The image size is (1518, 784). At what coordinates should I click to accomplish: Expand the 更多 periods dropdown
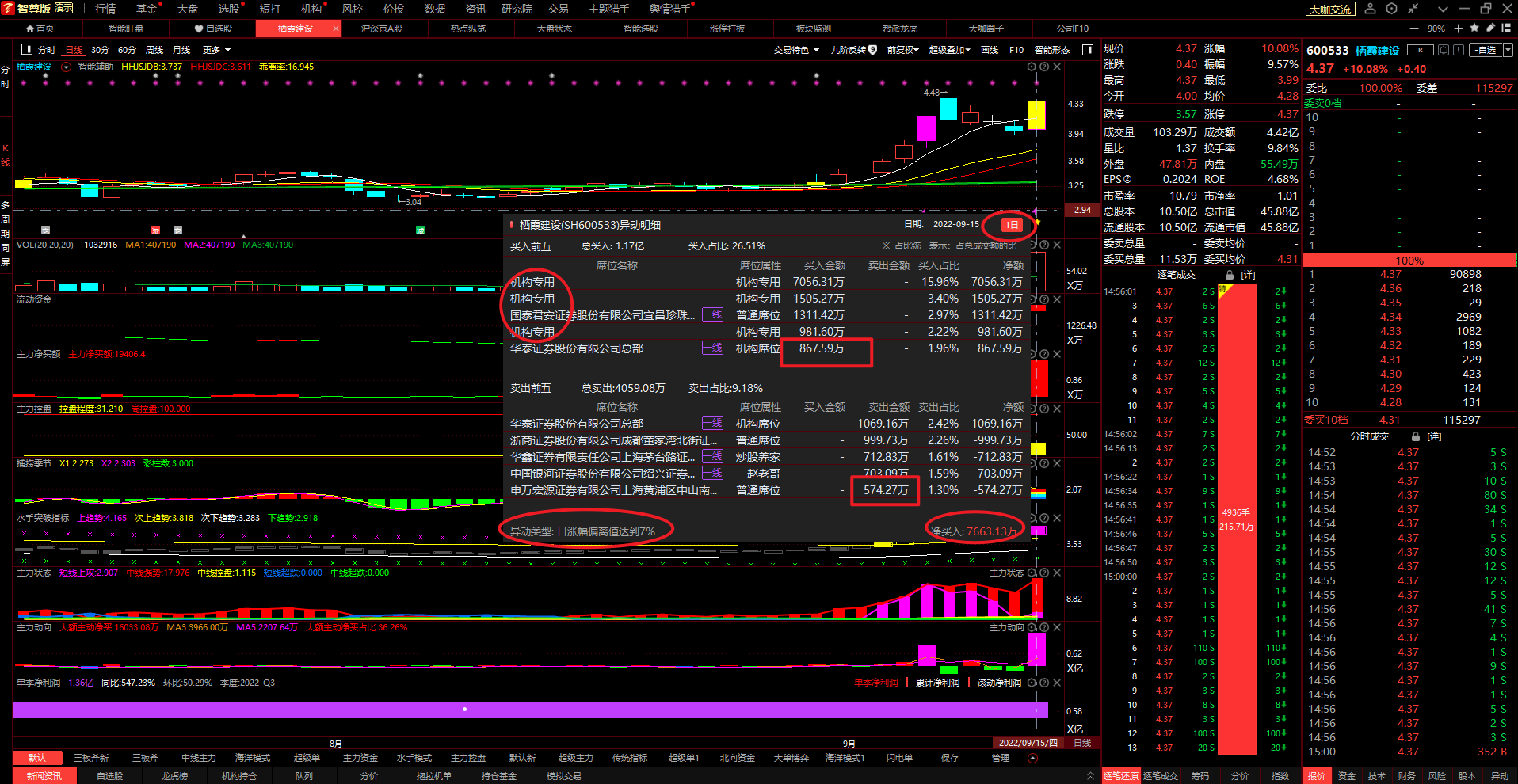pyautogui.click(x=216, y=50)
